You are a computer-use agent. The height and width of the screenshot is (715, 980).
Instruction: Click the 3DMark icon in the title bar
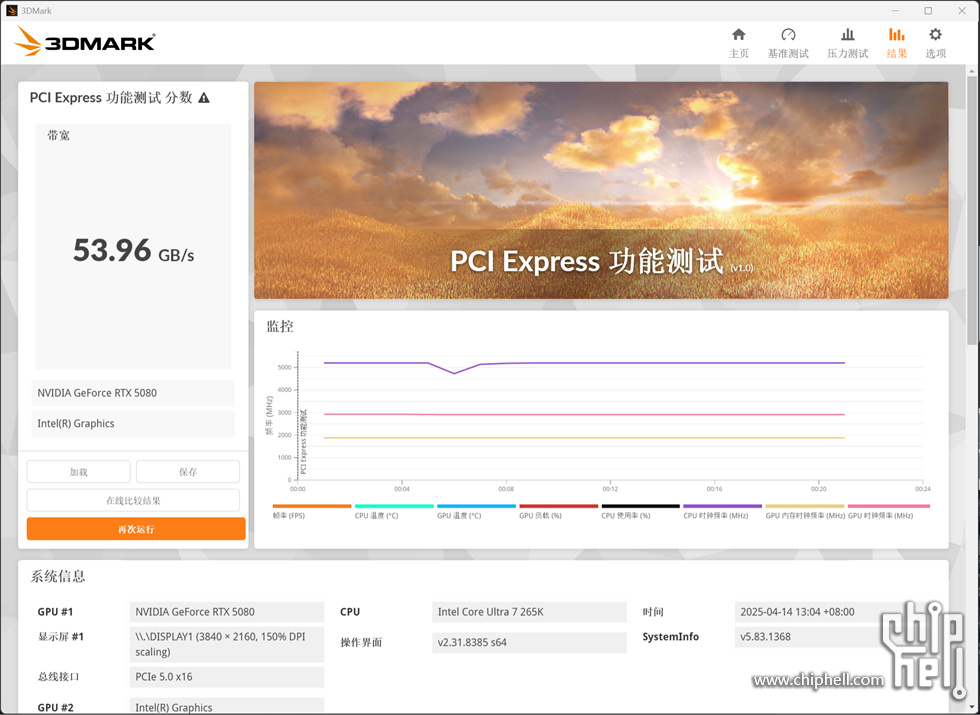tap(11, 11)
